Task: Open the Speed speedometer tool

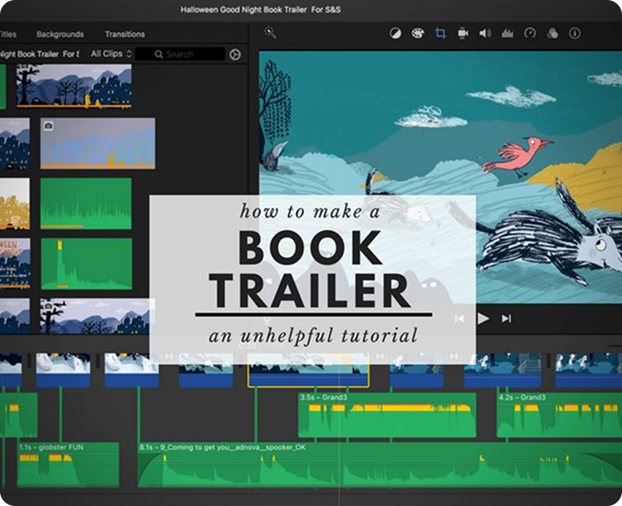Action: (530, 33)
